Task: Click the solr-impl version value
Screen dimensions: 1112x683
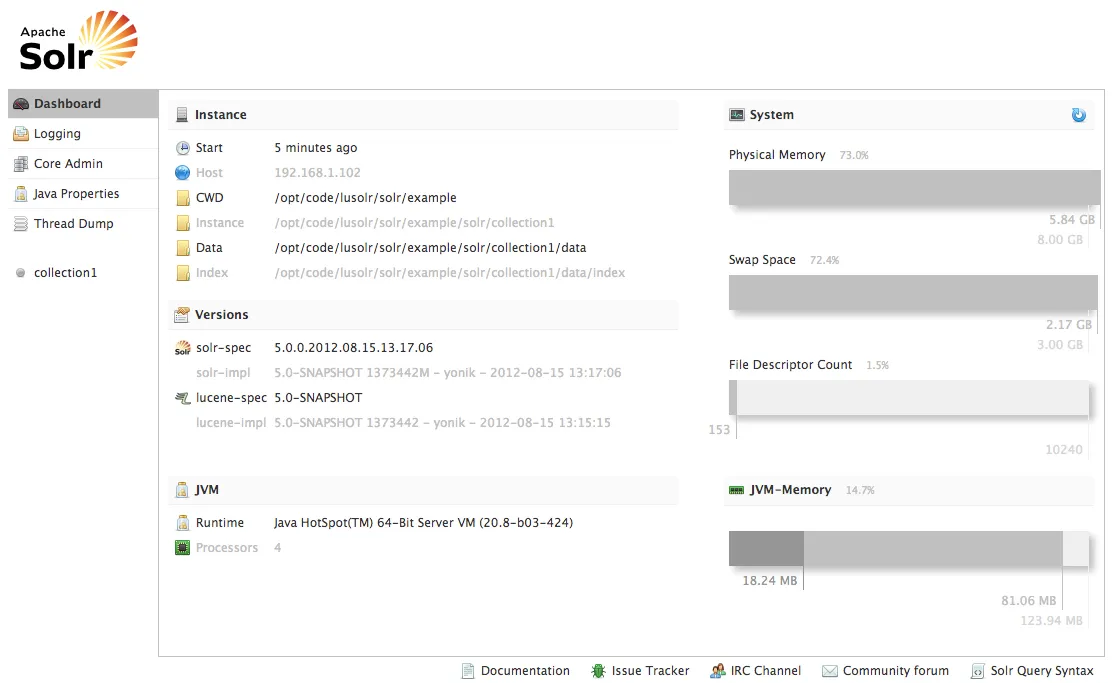Action: click(x=447, y=372)
